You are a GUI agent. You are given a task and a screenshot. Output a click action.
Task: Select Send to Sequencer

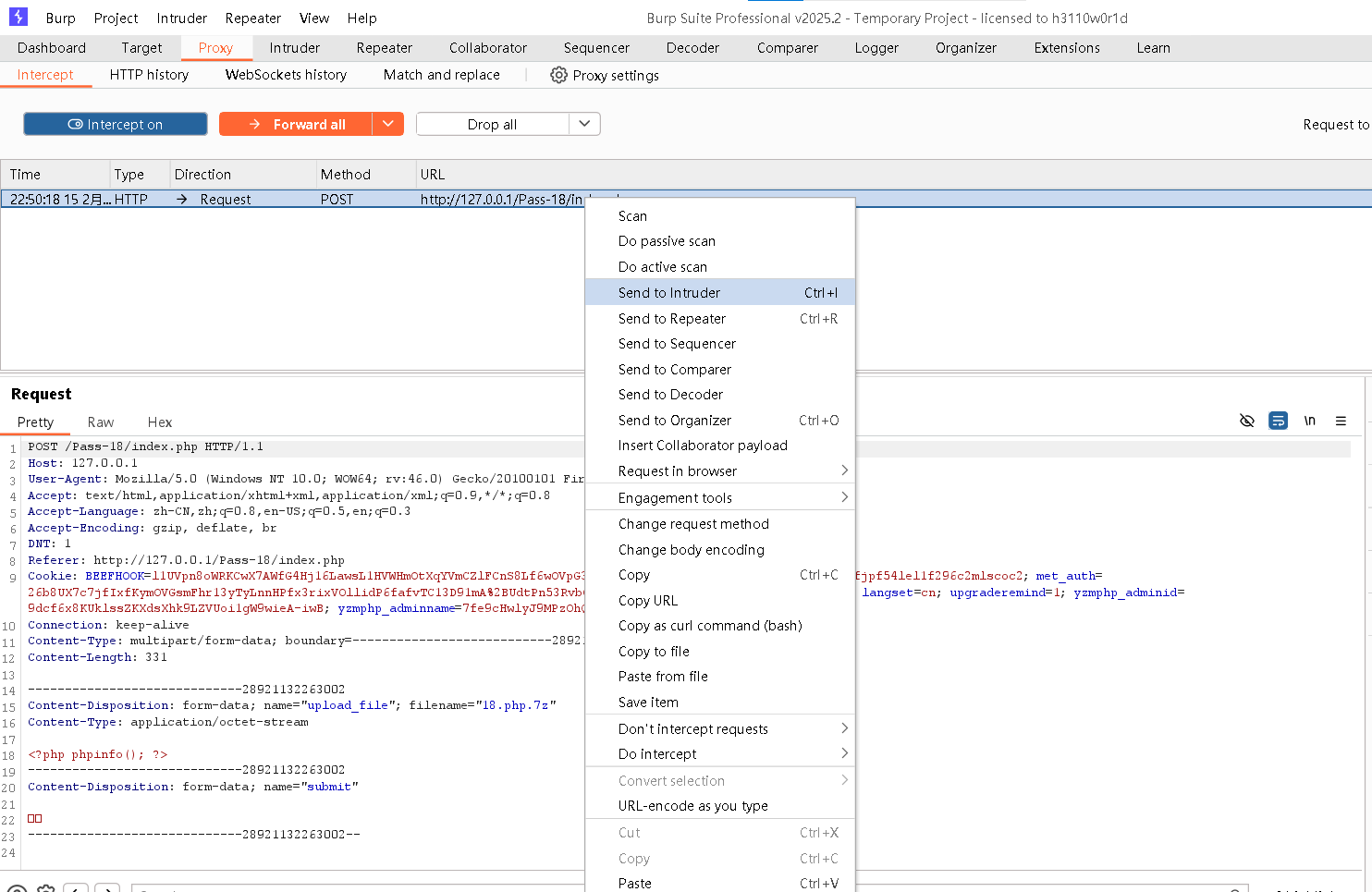tap(720, 344)
